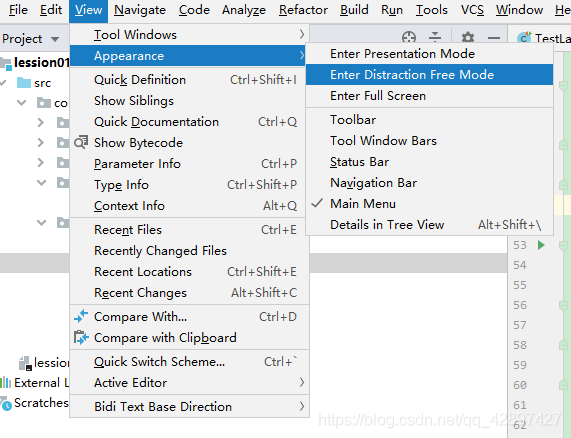Open the Project panel gear settings
Image resolution: width=571 pixels, height=438 pixels.
coord(468,37)
